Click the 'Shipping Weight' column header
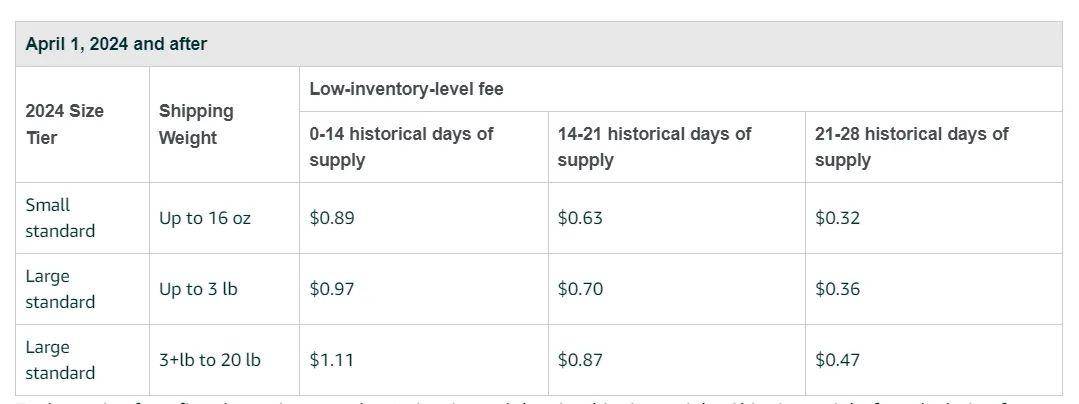Viewport: 1079px width, 404px height. coord(196,125)
